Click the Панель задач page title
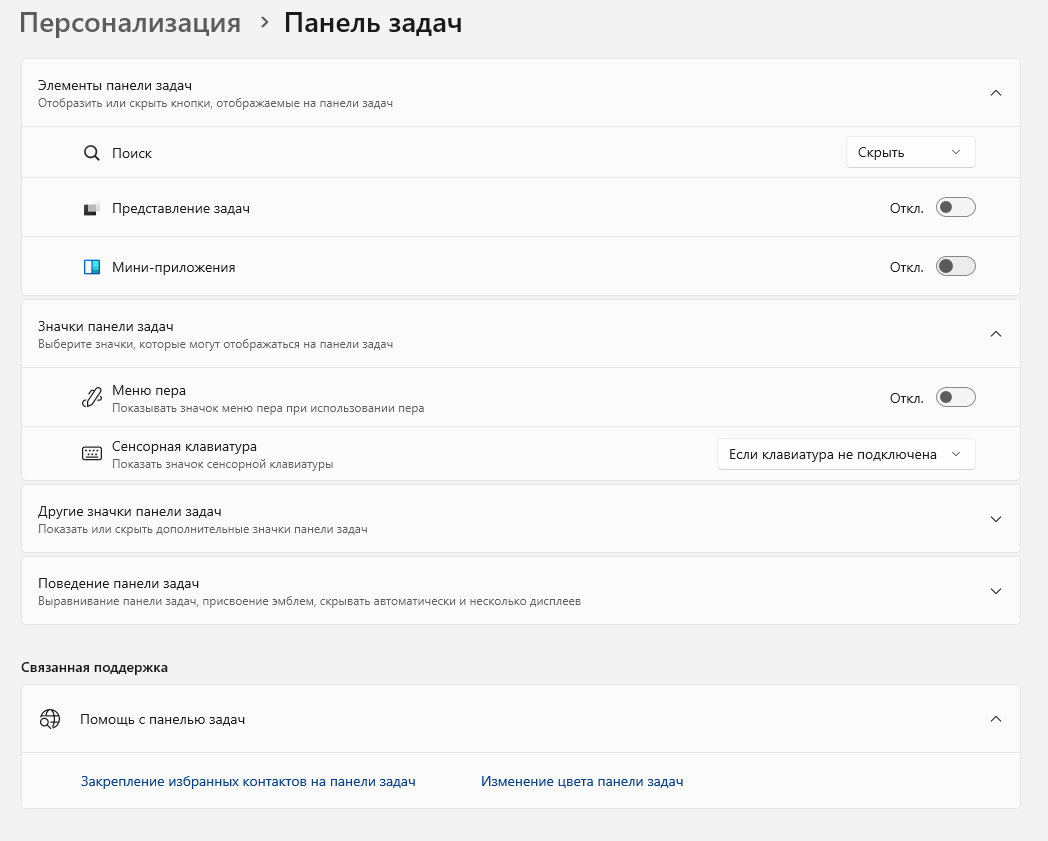Viewport: 1048px width, 841px height. pos(373,23)
